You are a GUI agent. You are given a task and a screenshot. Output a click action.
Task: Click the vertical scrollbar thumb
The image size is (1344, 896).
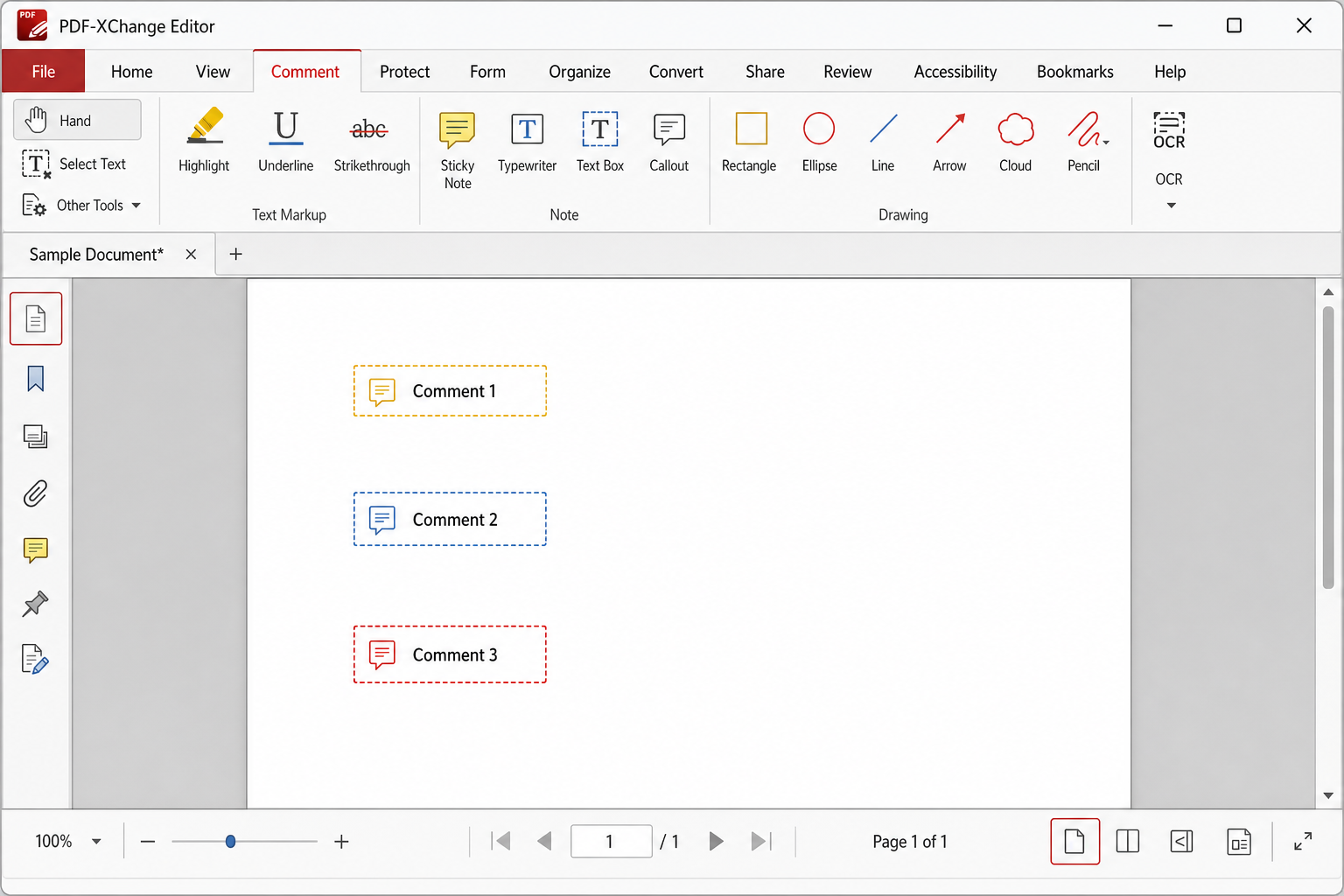(1327, 446)
